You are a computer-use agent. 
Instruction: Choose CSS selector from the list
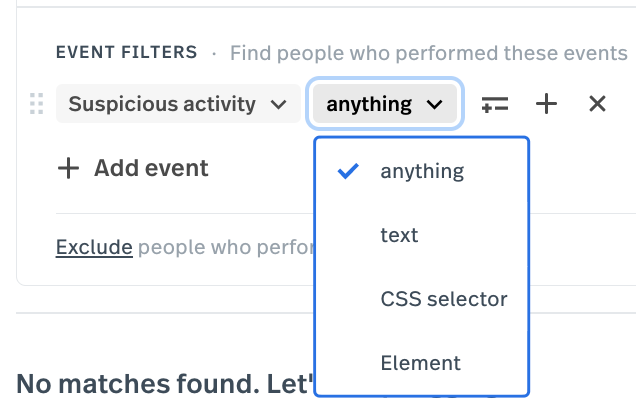[x=421, y=299]
